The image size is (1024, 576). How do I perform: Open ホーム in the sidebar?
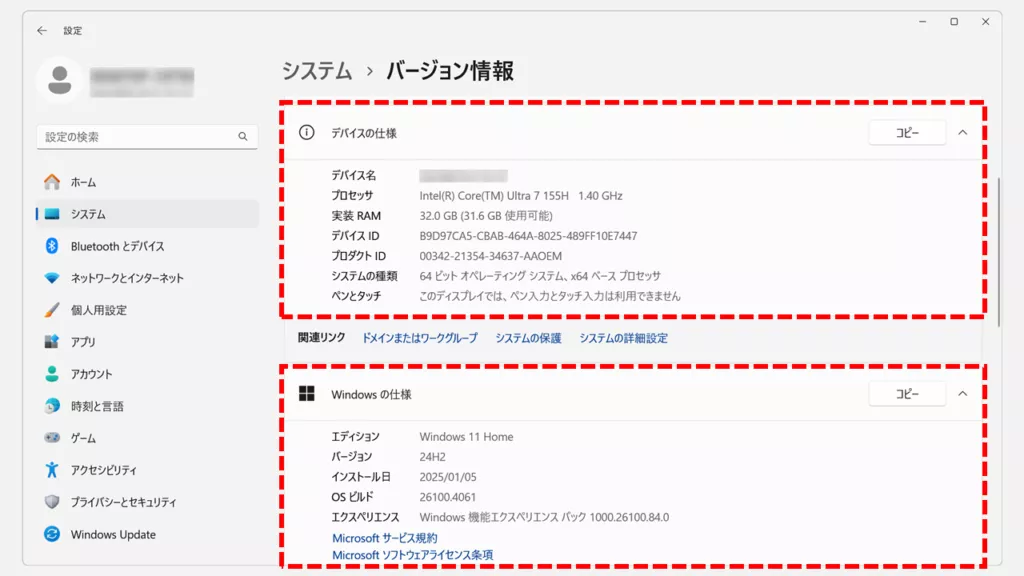pos(148,182)
